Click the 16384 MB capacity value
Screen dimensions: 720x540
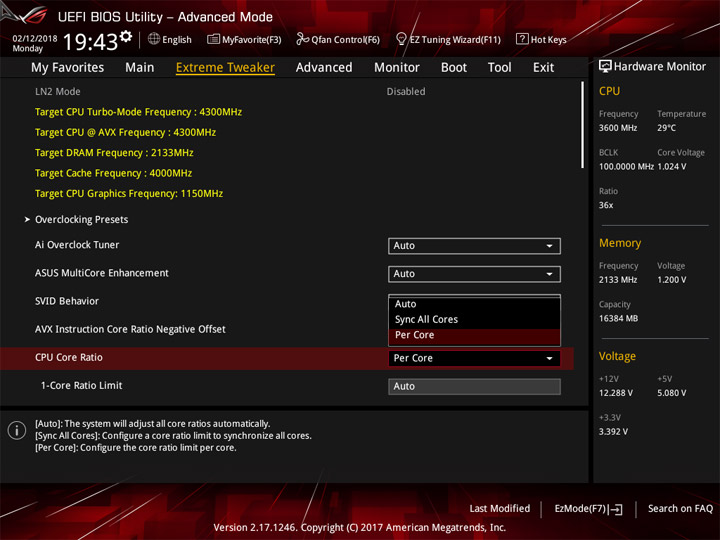618,319
